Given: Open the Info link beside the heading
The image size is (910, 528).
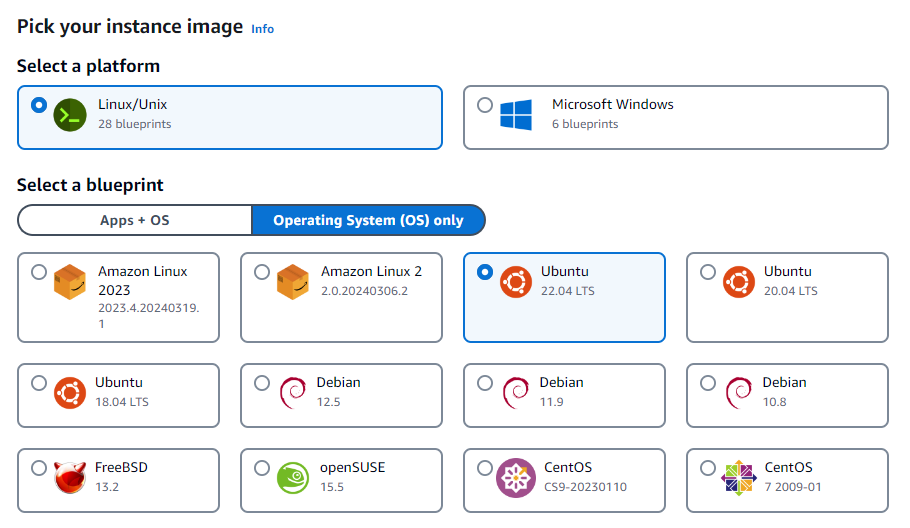Looking at the screenshot, I should [262, 29].
